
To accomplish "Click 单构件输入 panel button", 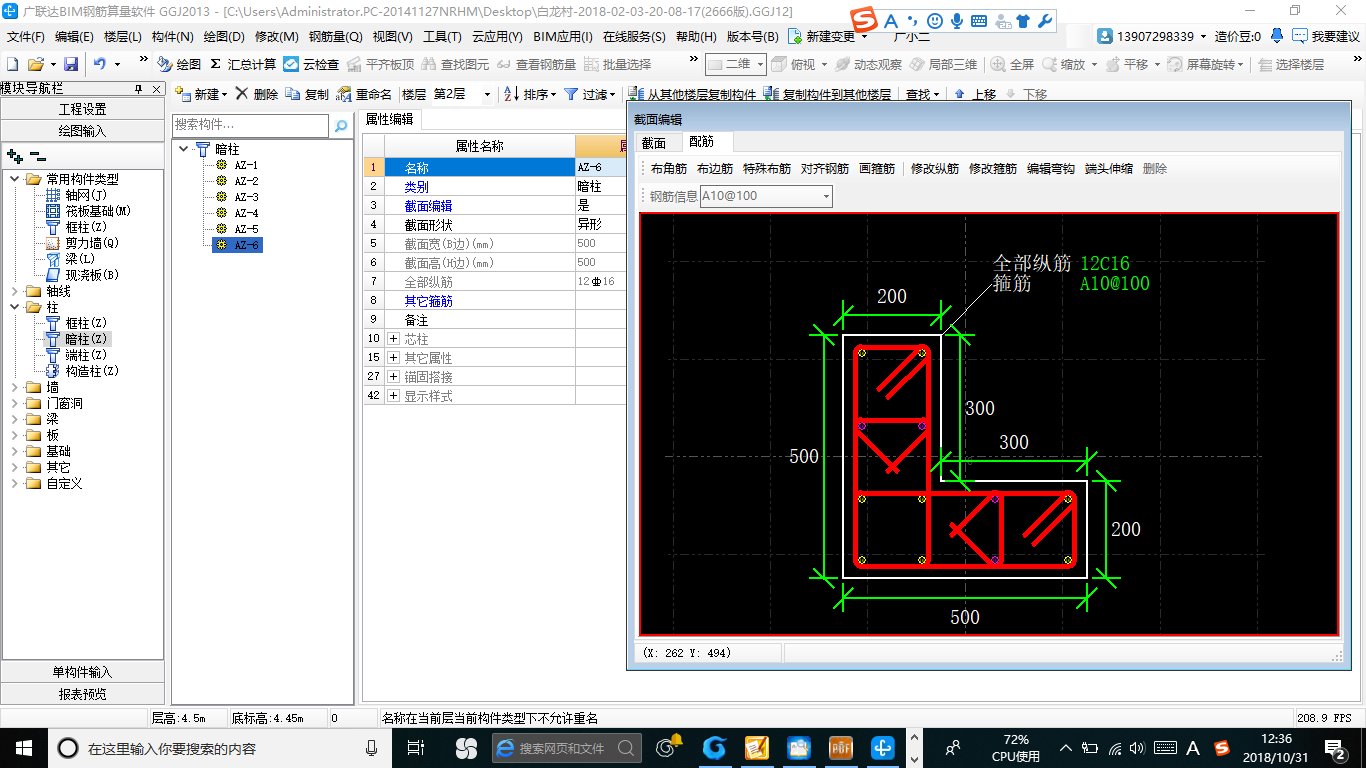I will (83, 672).
